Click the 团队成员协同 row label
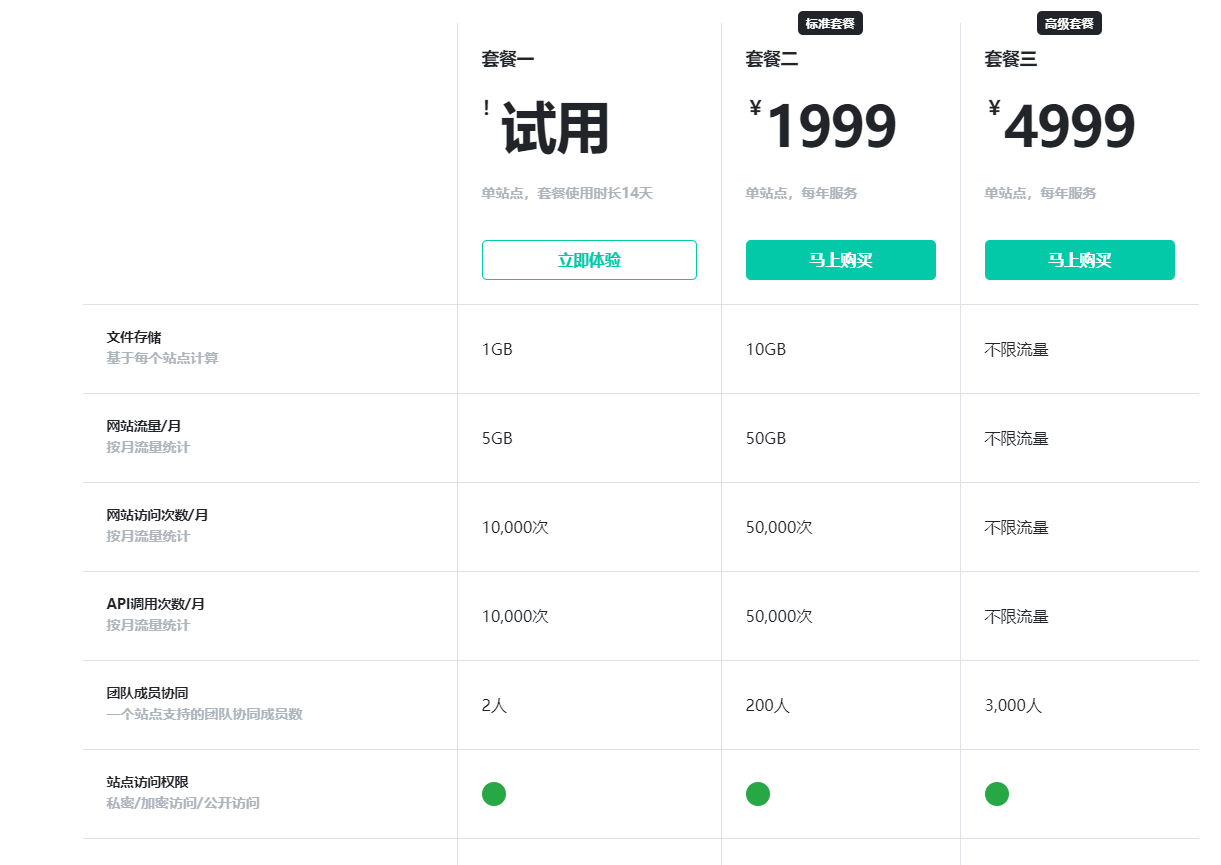This screenshot has height=865, width=1221. [x=148, y=693]
